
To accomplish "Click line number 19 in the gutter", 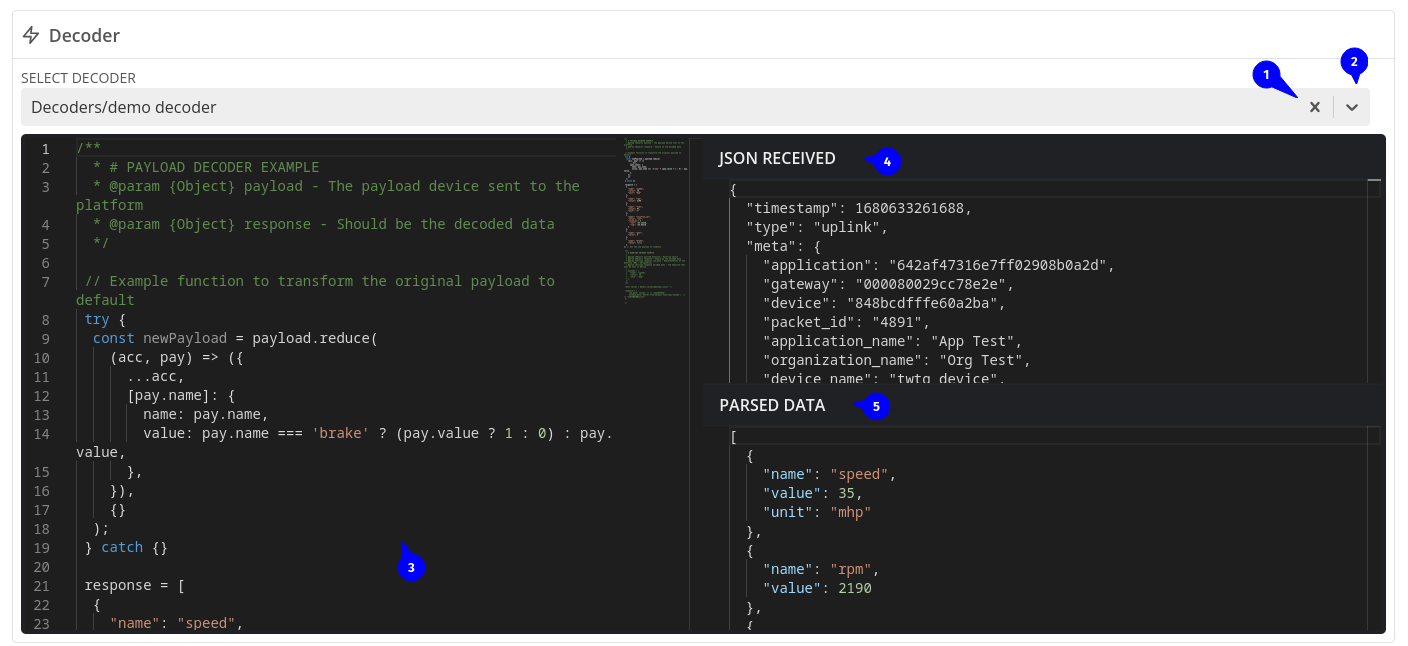I will (x=41, y=548).
